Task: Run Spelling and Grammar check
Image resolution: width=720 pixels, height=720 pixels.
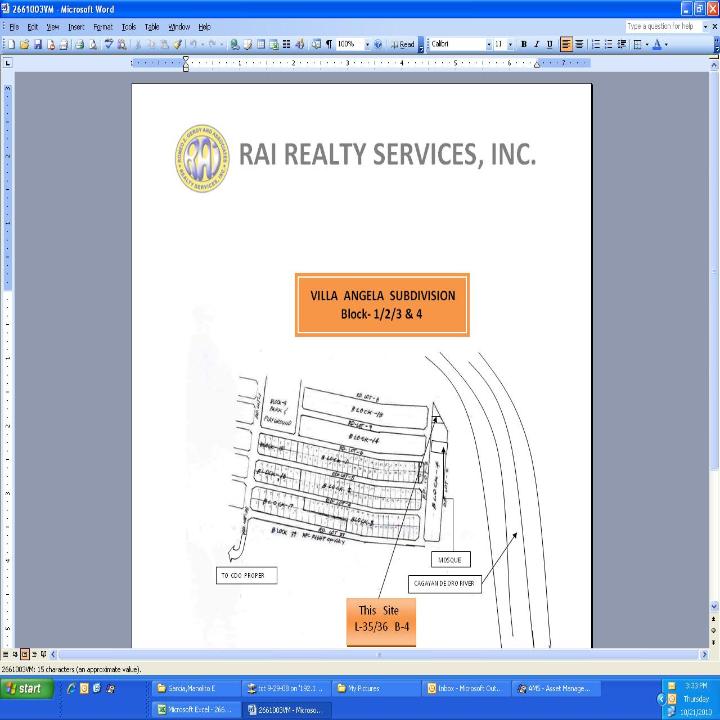Action: coord(109,45)
